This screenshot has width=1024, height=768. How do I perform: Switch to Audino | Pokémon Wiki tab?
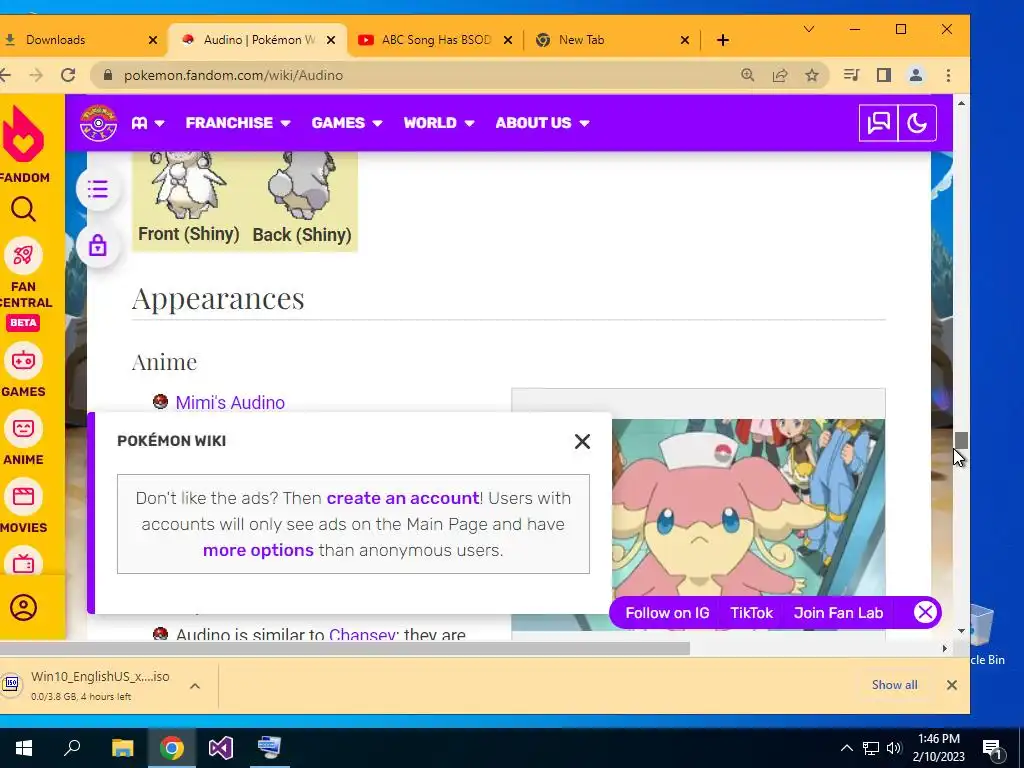pos(258,40)
